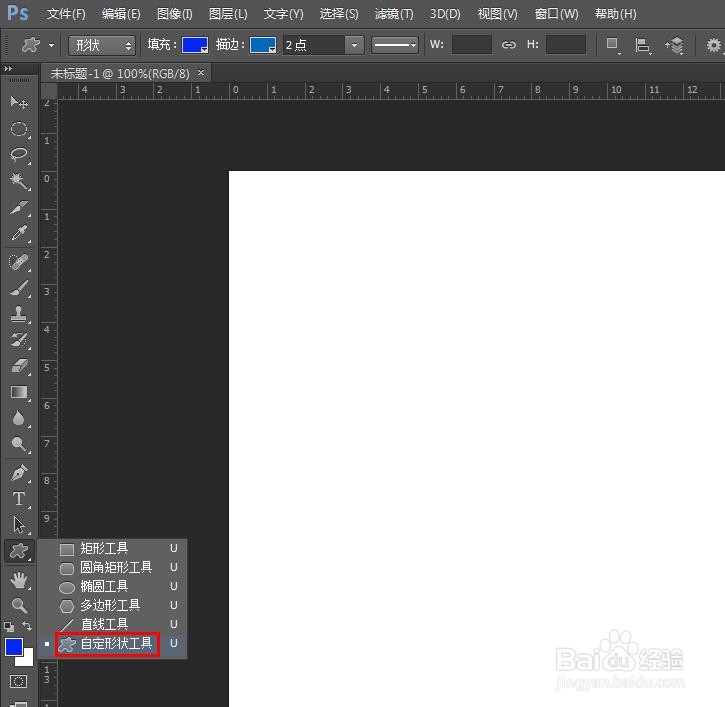
Task: Open path alignment options
Action: [x=643, y=45]
